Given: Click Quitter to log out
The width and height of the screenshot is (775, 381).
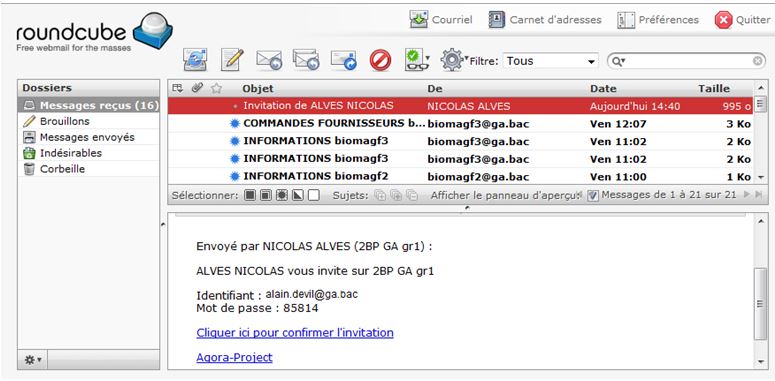Looking at the screenshot, I should pos(742,20).
